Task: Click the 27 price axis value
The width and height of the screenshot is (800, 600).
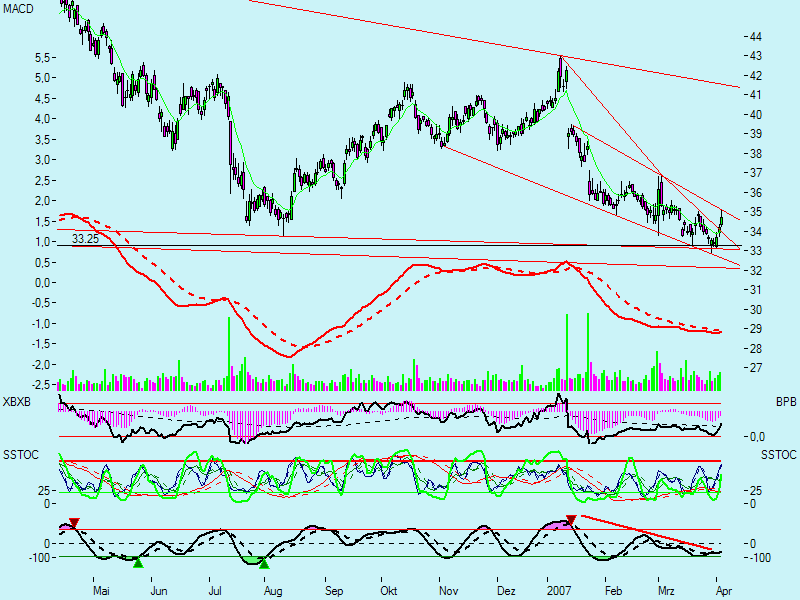Action: pos(756,368)
